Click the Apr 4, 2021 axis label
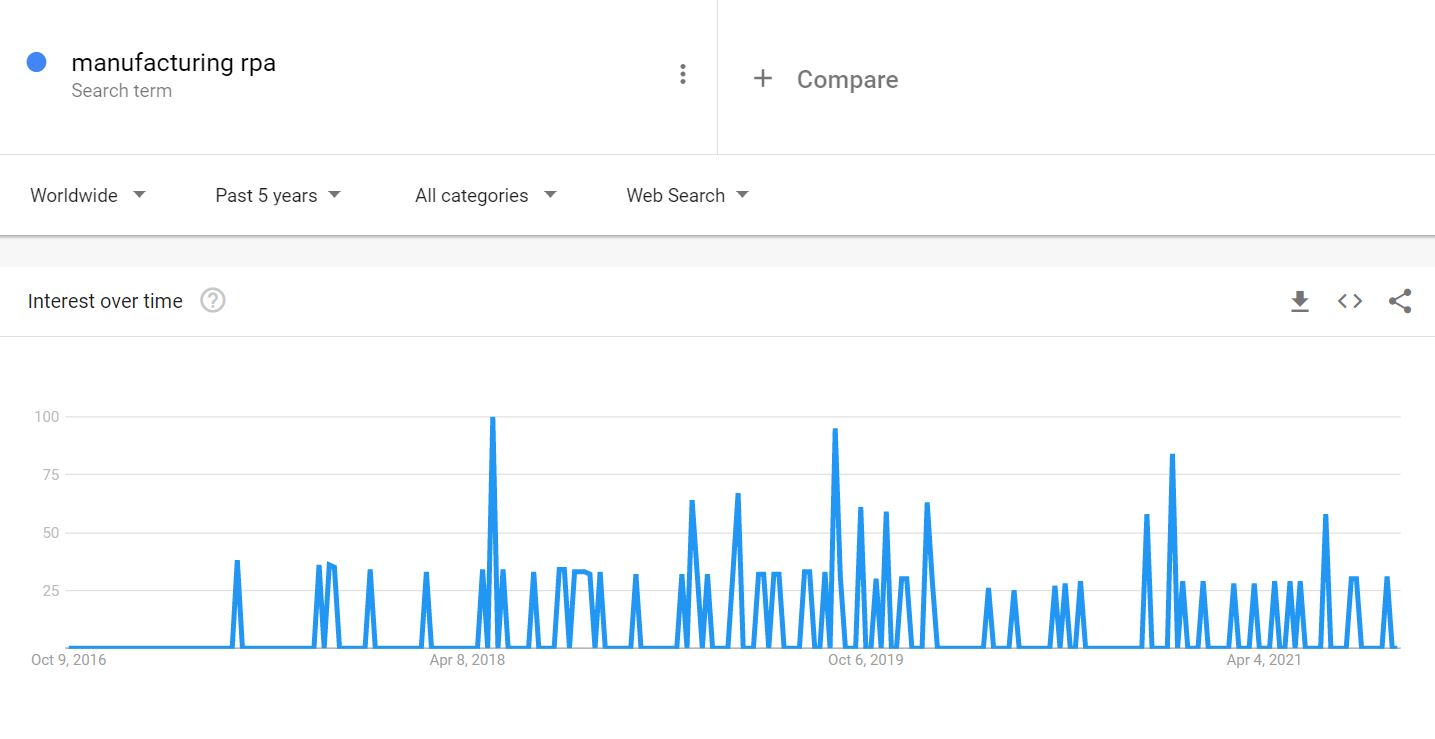 pyautogui.click(x=1264, y=660)
